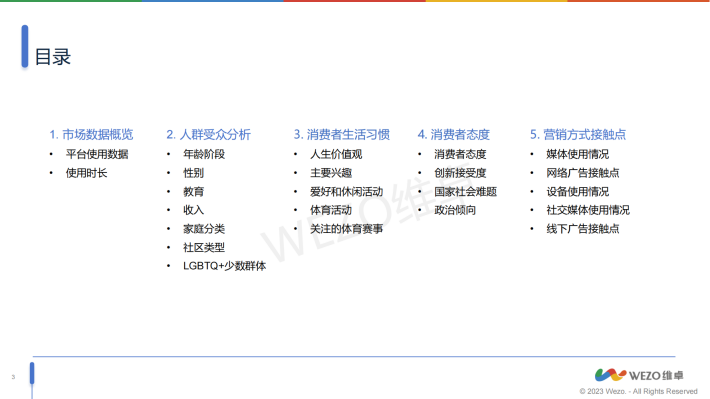Open section 1. 市场数据概览 heading
This screenshot has height=399, width=710.
(x=91, y=135)
